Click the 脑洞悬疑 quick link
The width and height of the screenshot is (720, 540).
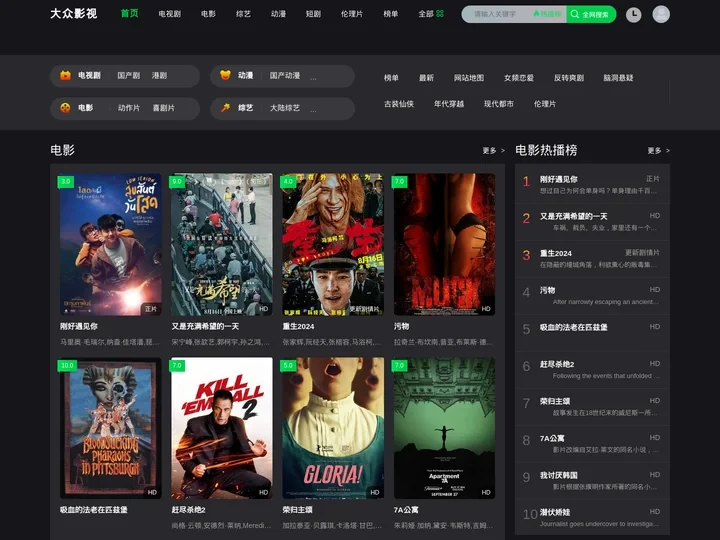pos(619,78)
